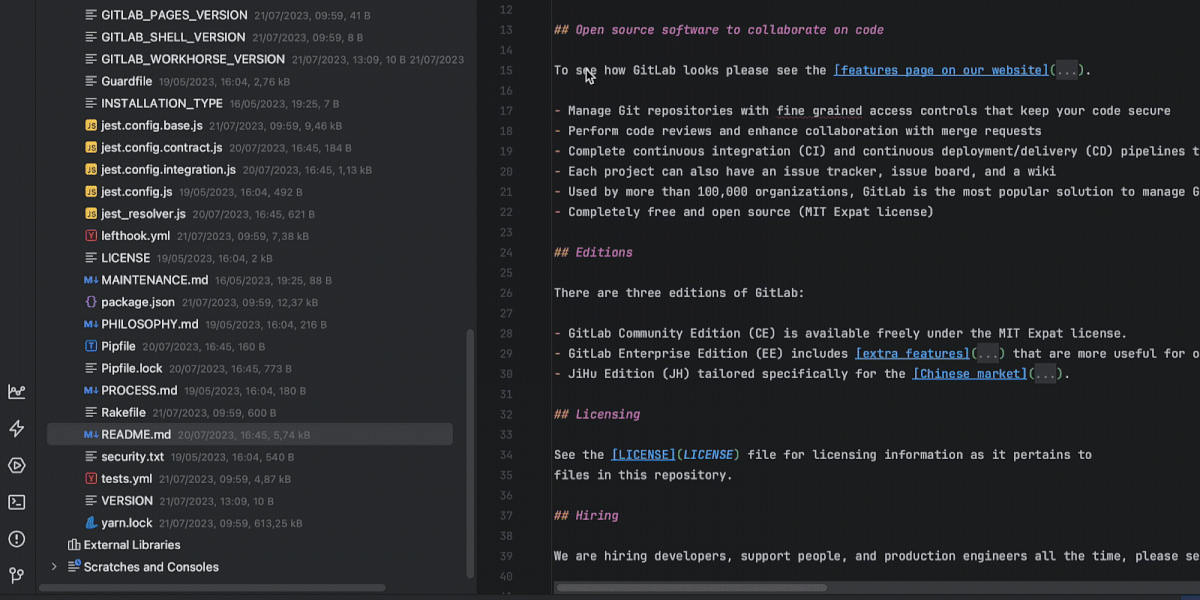Click the features page on our website link

tap(940, 71)
